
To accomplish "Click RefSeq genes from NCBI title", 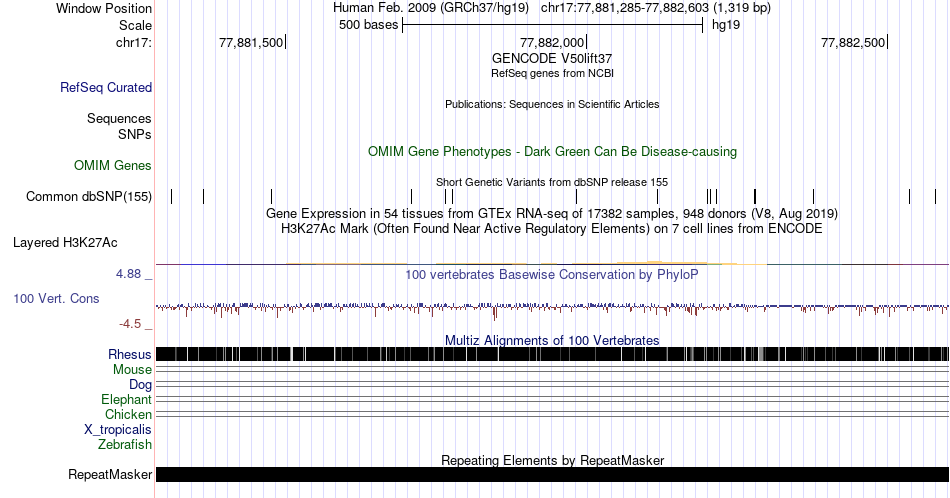I will click(x=552, y=73).
